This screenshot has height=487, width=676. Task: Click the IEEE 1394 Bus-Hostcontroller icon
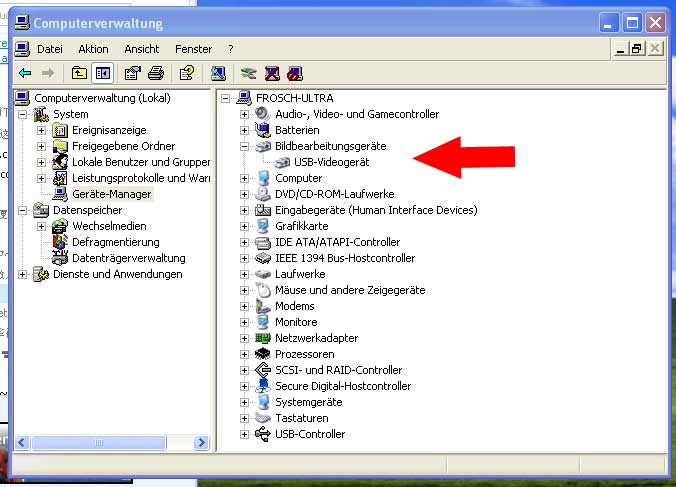(x=263, y=258)
